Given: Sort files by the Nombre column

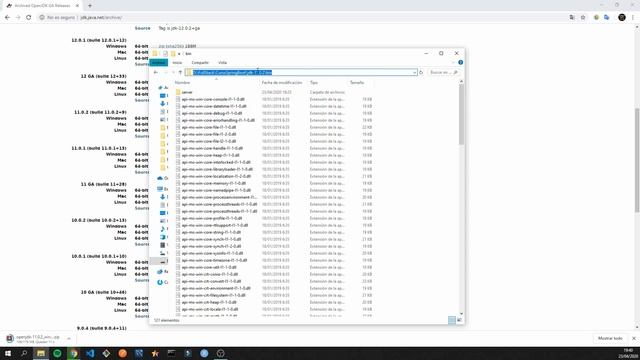Looking at the screenshot, I should 182,82.
